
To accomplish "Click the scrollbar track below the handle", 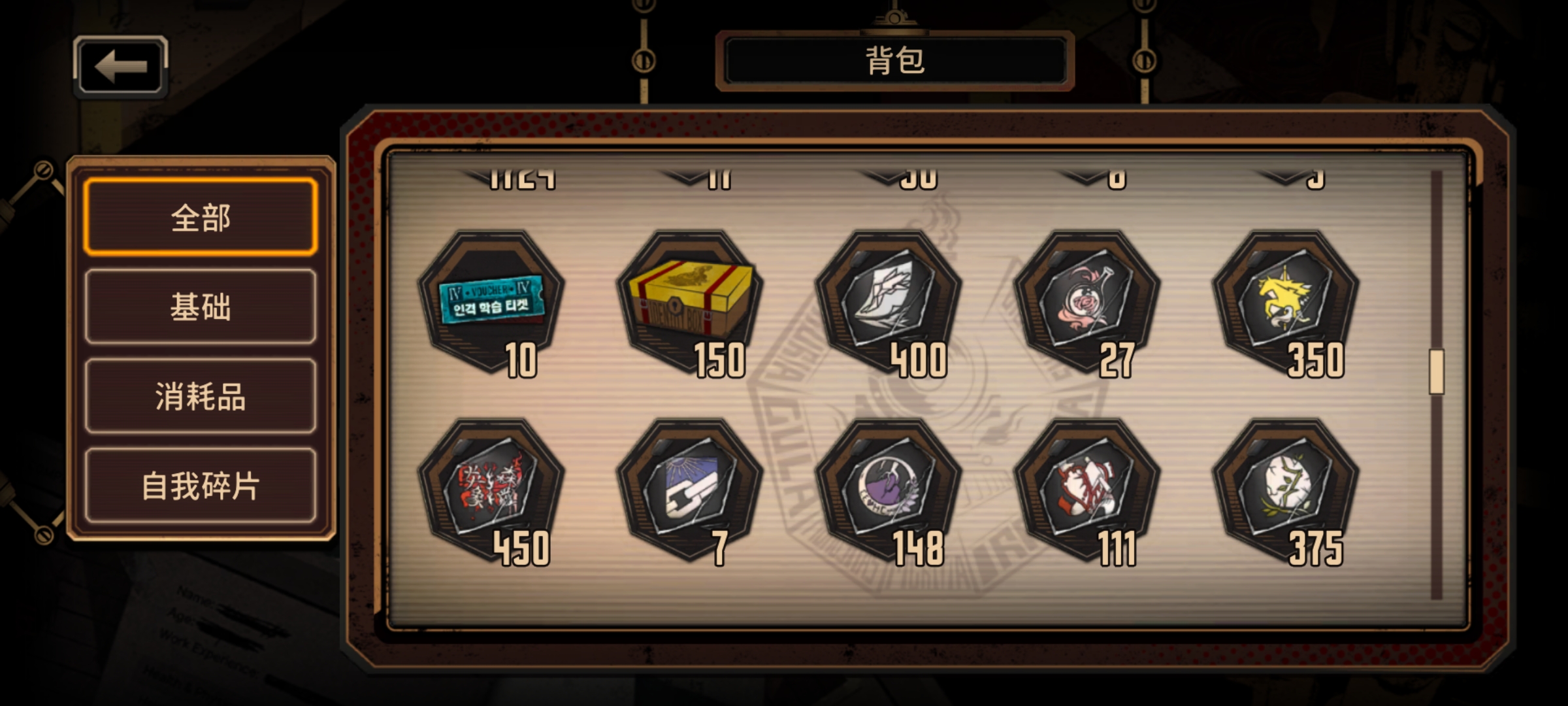I will click(x=1436, y=497).
